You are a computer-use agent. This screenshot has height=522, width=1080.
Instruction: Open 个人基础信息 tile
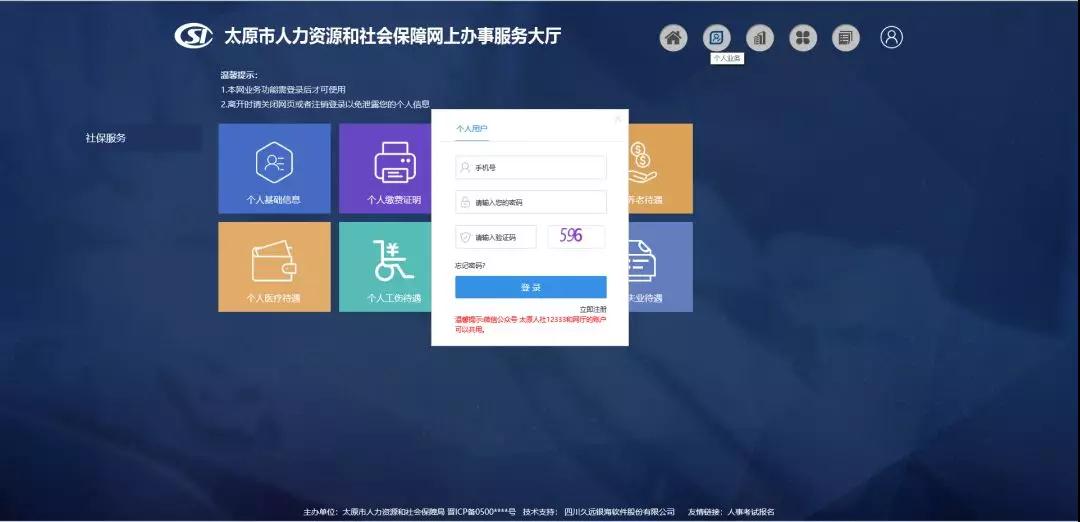pyautogui.click(x=274, y=168)
